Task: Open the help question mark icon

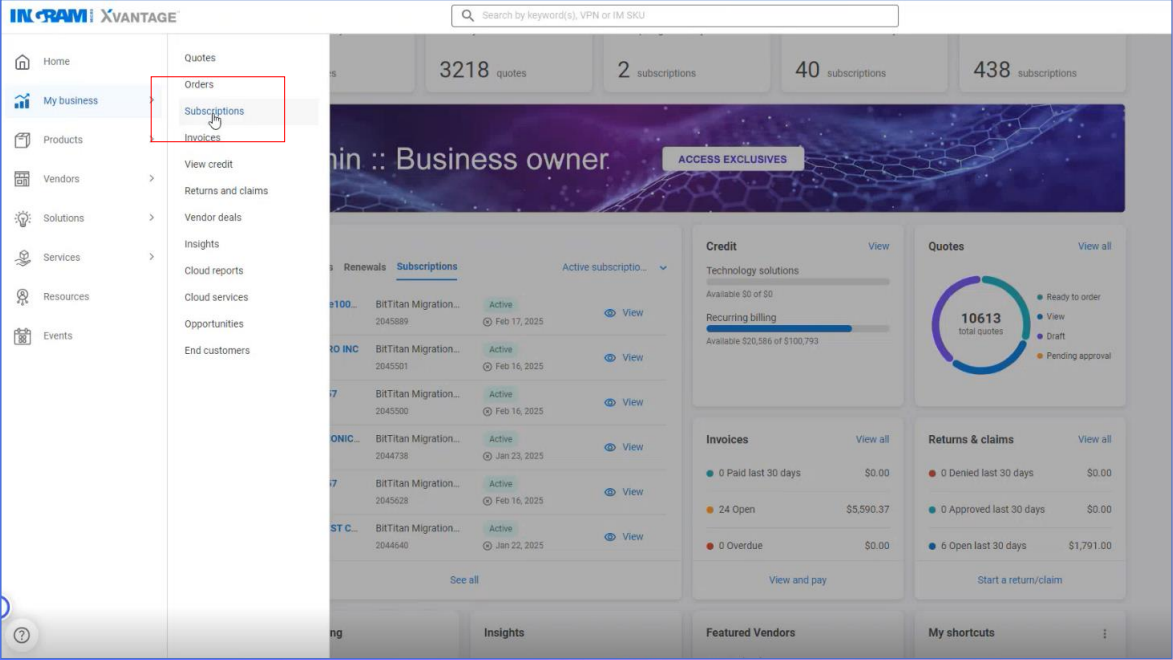Action: click(22, 635)
